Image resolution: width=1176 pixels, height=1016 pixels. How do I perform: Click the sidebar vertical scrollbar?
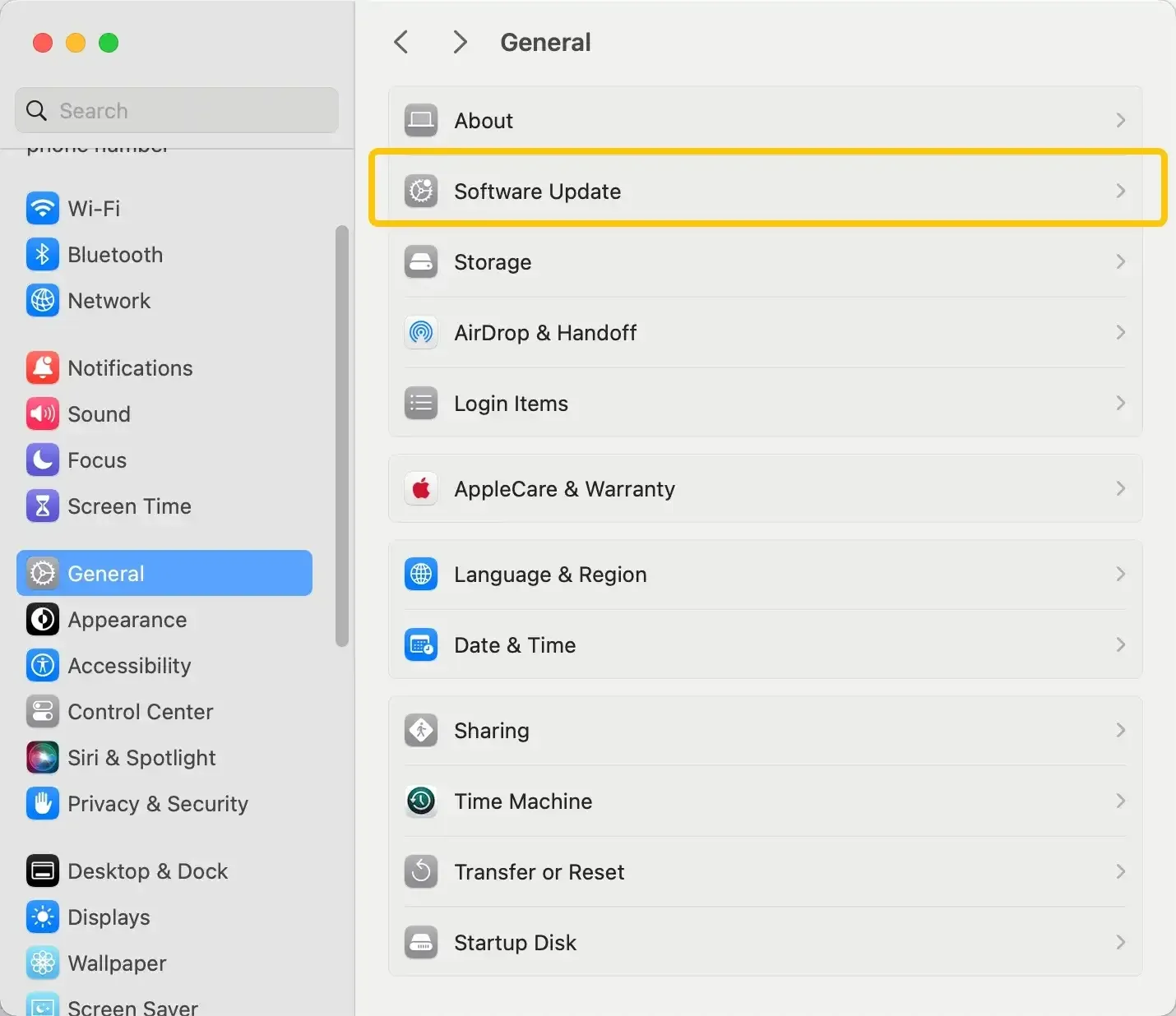(x=342, y=436)
